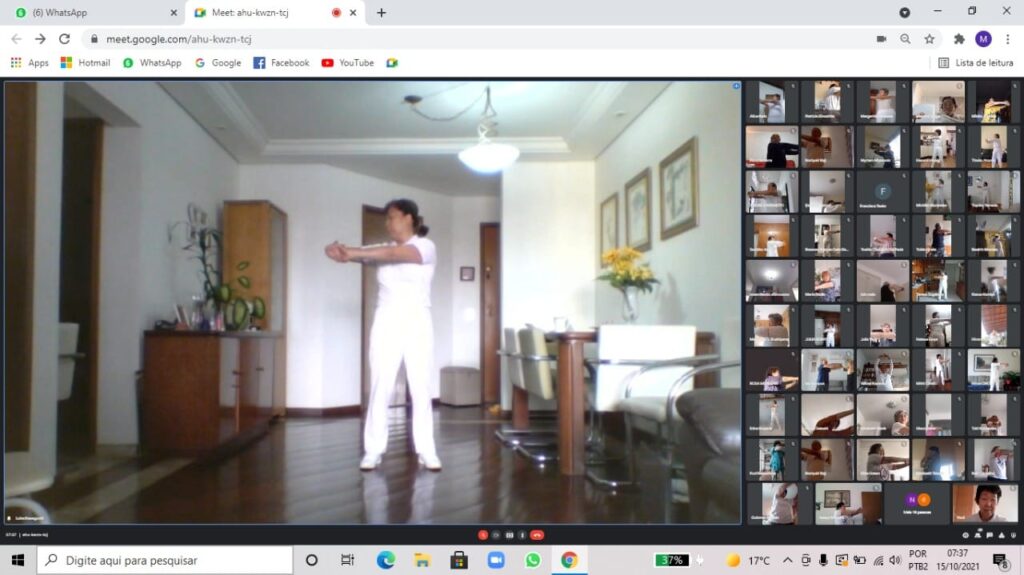Open a new browser tab
This screenshot has height=575, width=1024.
point(381,13)
